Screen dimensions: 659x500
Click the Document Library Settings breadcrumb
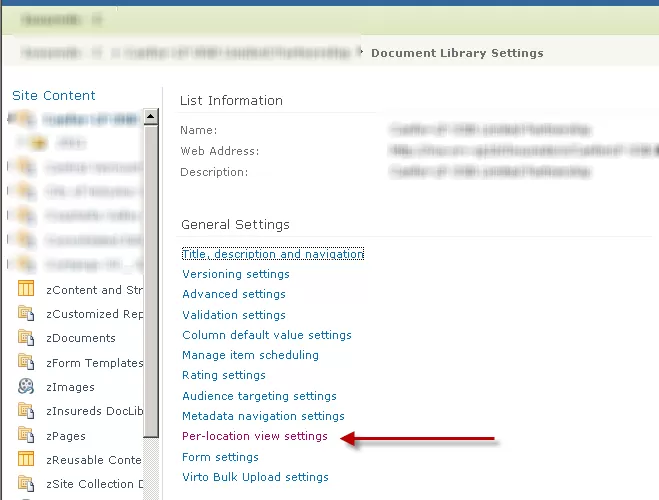tap(457, 53)
